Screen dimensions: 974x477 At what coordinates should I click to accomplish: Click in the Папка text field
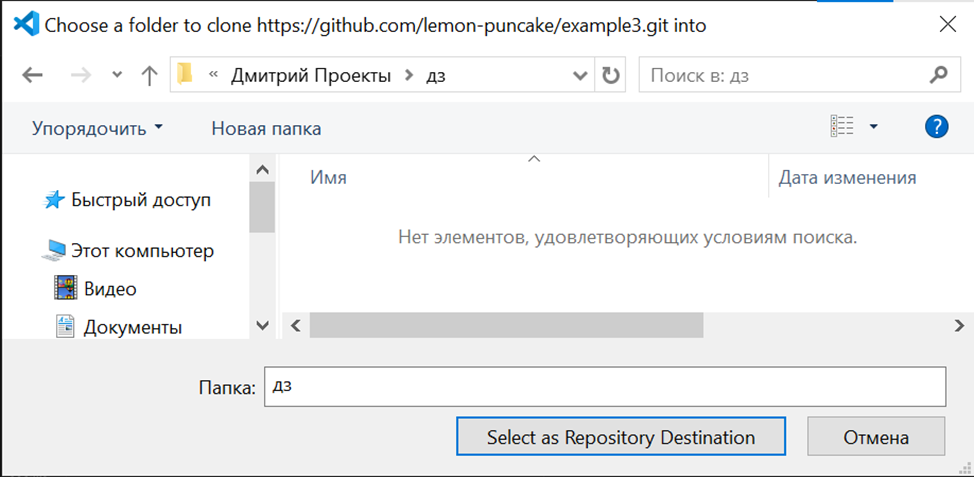[604, 387]
